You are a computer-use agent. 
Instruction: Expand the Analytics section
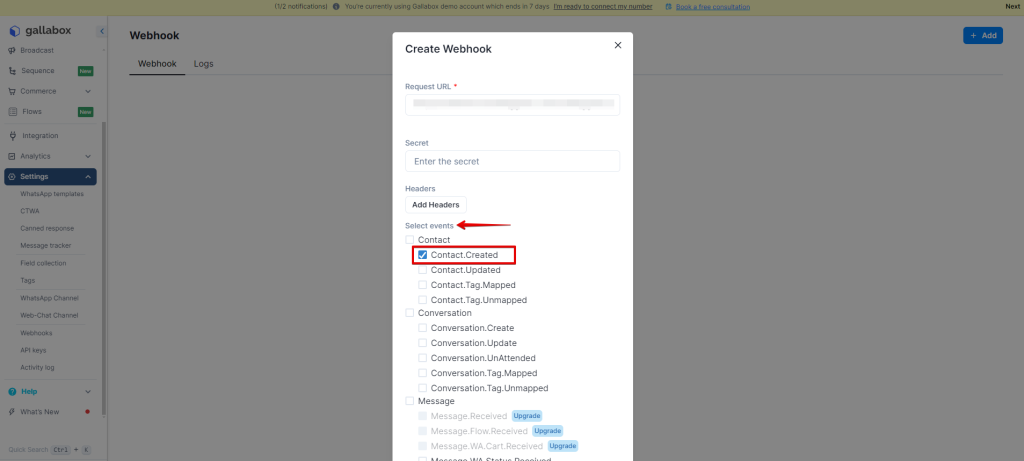[x=88, y=156]
